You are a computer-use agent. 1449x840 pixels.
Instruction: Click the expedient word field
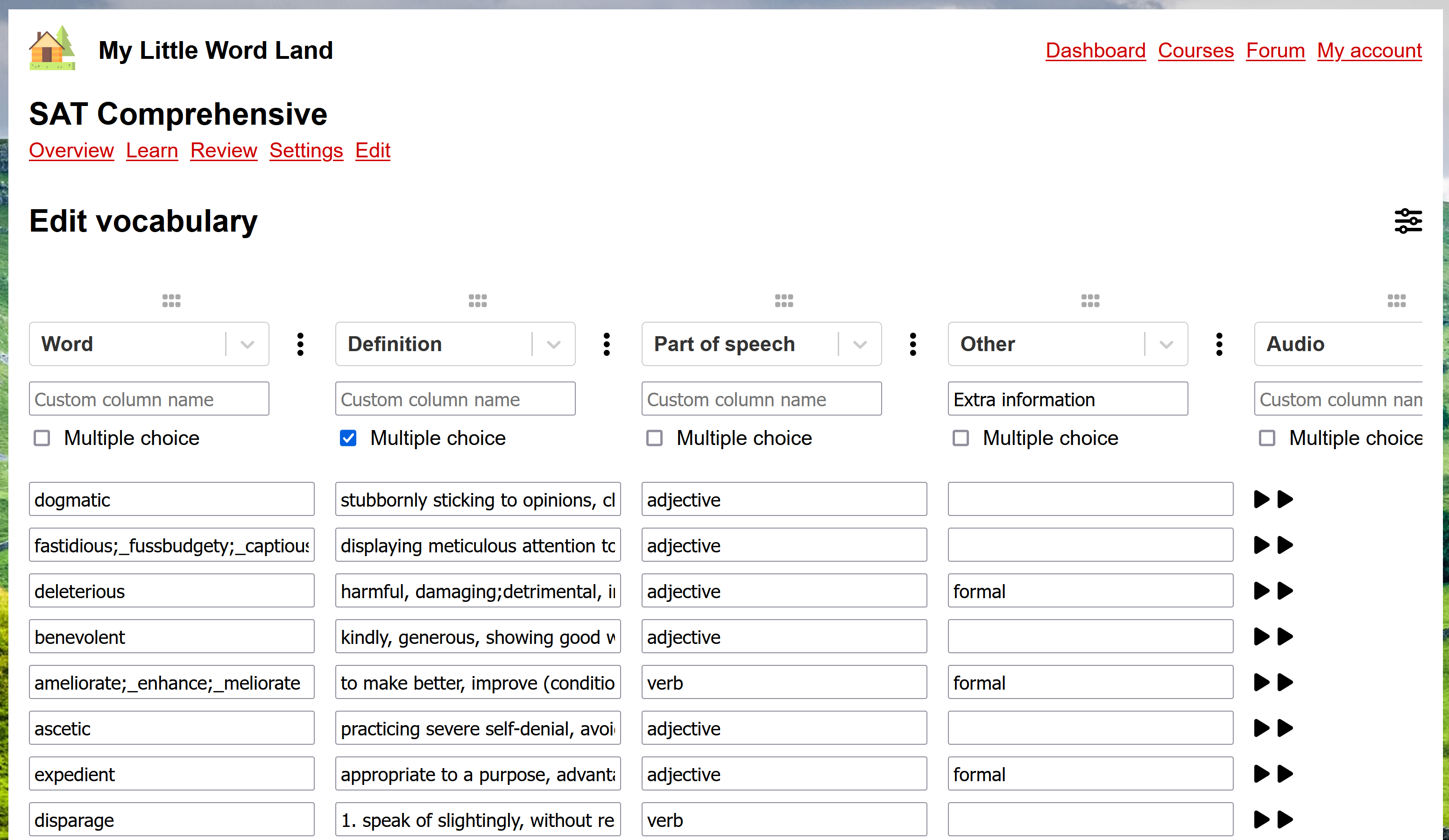pyautogui.click(x=171, y=773)
